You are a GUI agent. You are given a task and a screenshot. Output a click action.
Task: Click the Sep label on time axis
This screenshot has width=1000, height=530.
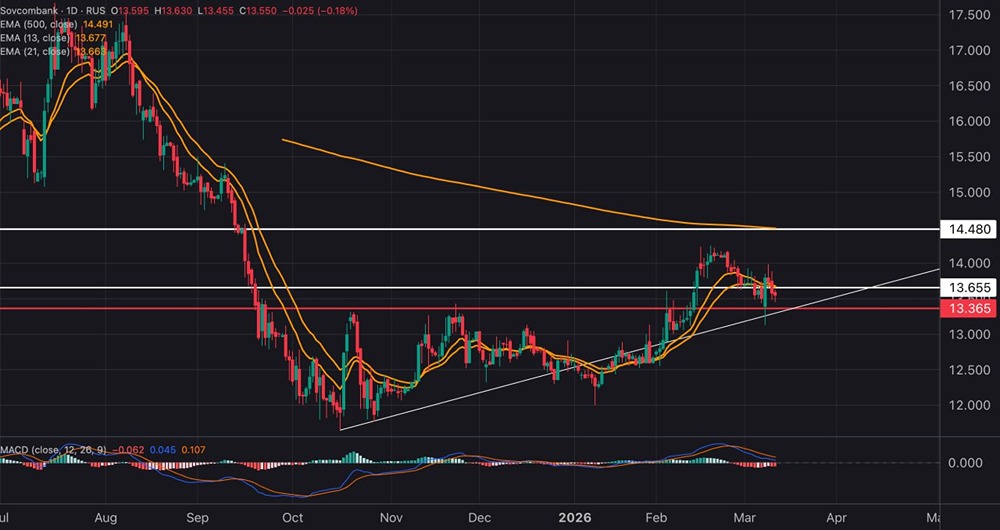(x=198, y=517)
